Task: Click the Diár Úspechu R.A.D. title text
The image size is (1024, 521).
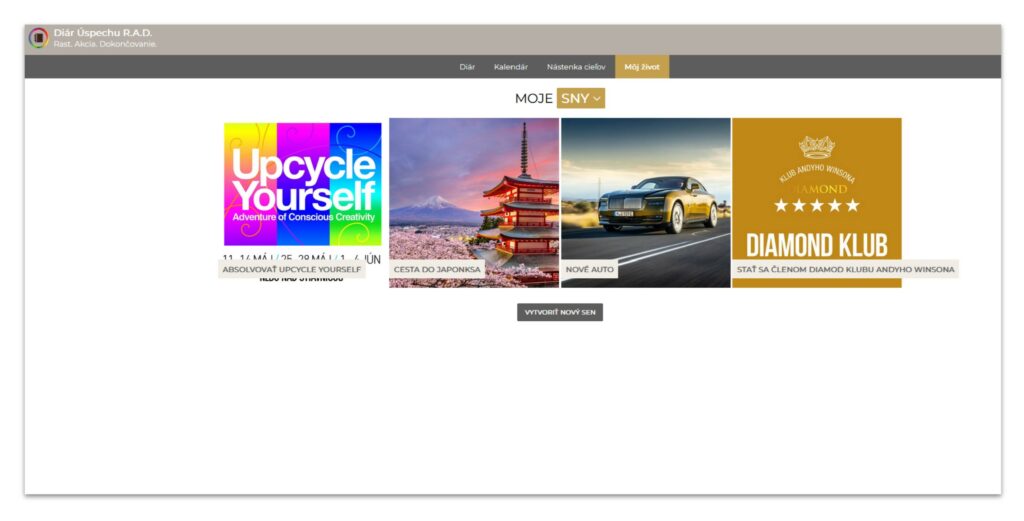Action: (x=103, y=33)
